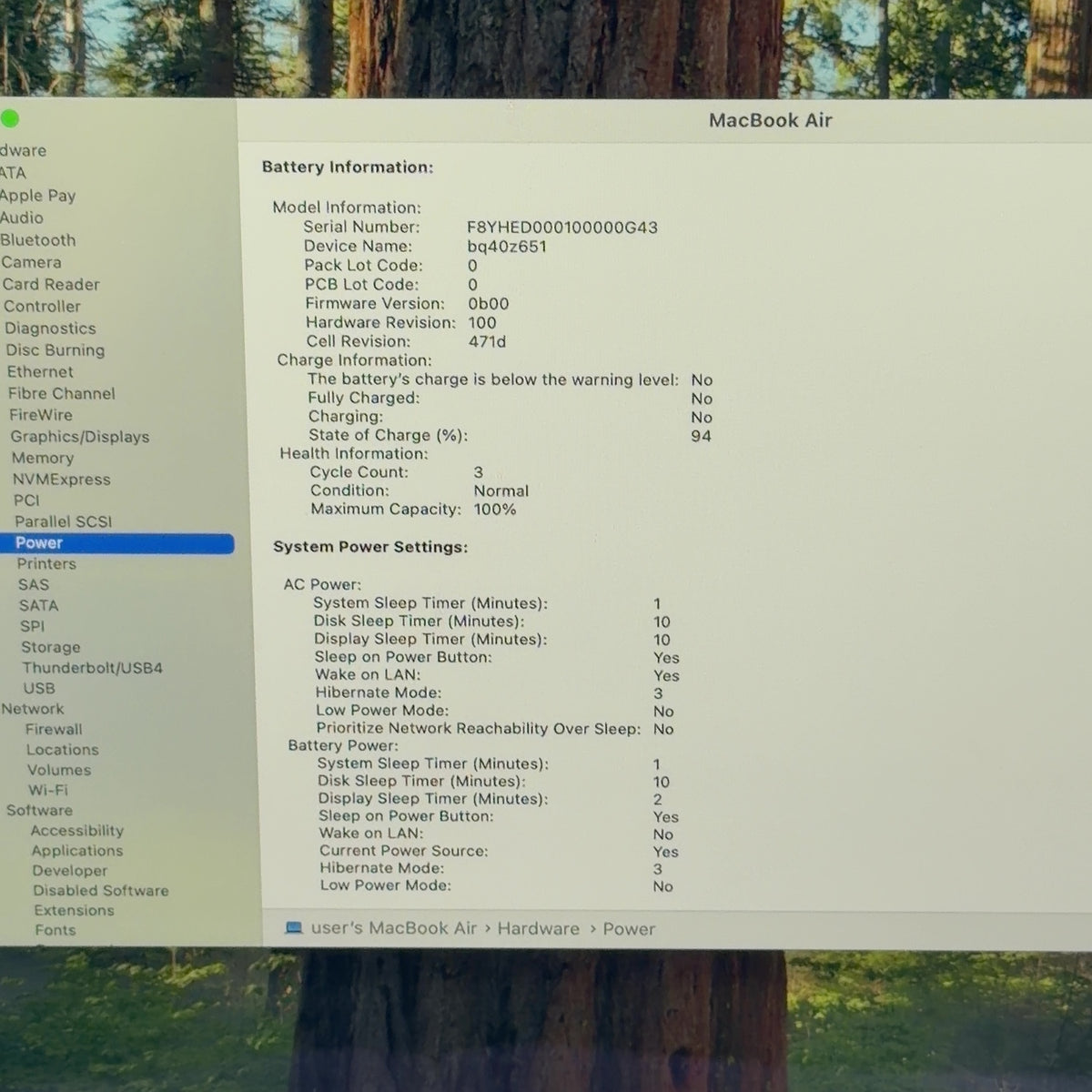
Task: Open the Bluetooth section
Action: 38,240
